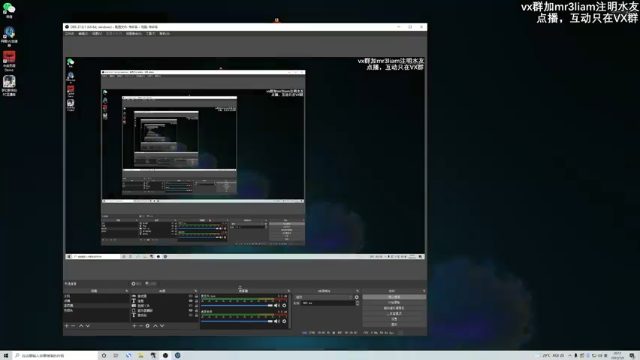640x360 pixels.
Task: Open source properties via the Sources gear icon
Action: 147,326
